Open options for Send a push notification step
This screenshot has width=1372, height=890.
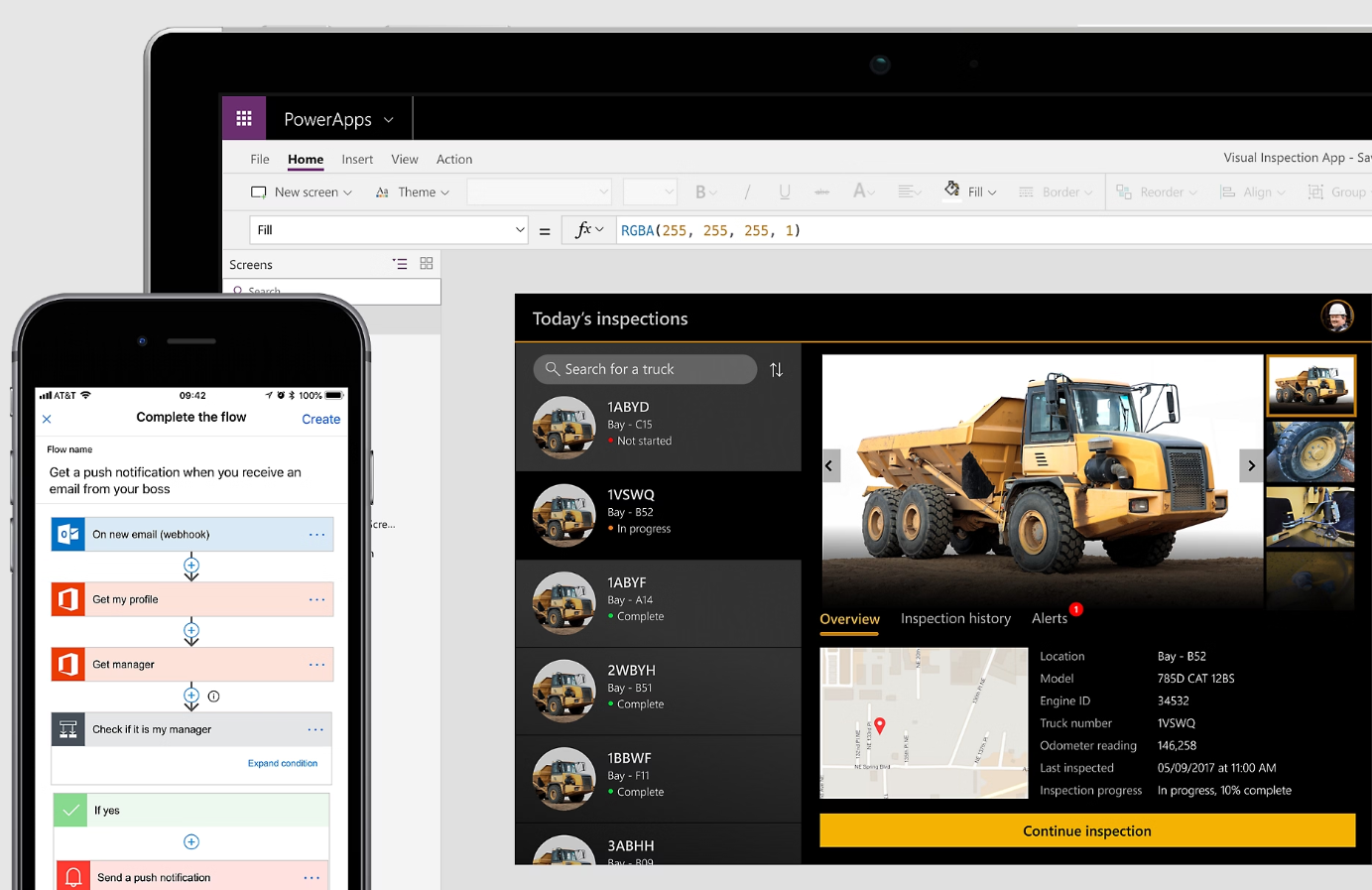(x=312, y=878)
